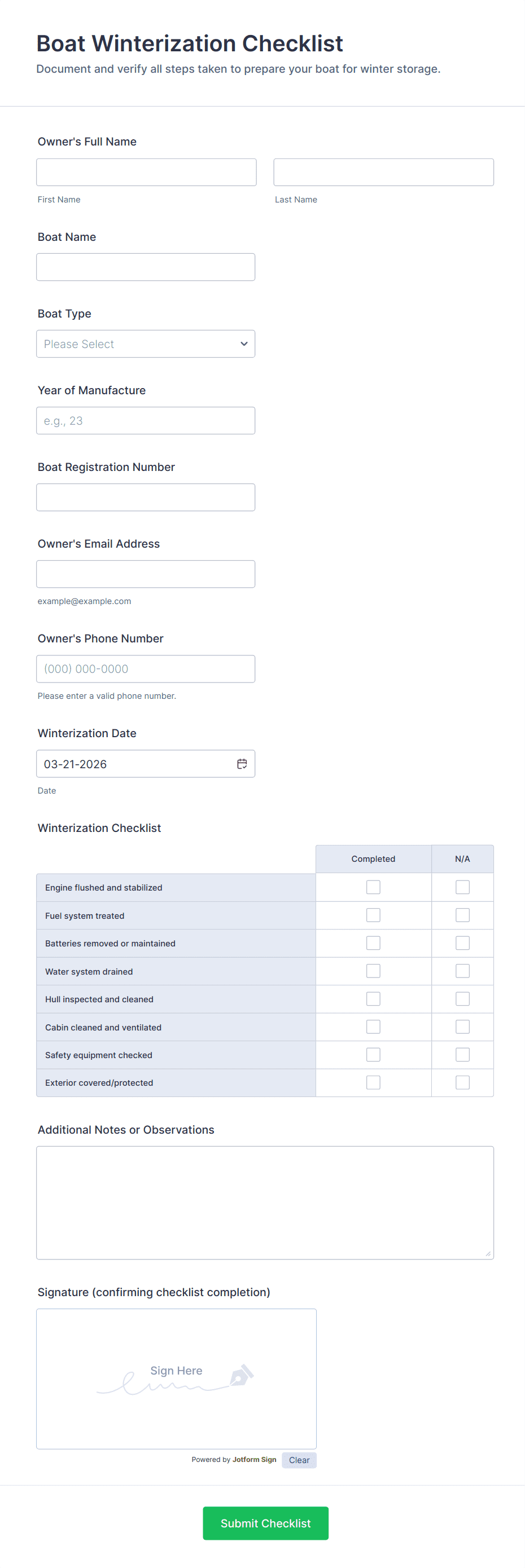Click the Boat Type dropdown chevron
The height and width of the screenshot is (1568, 525).
(x=244, y=344)
